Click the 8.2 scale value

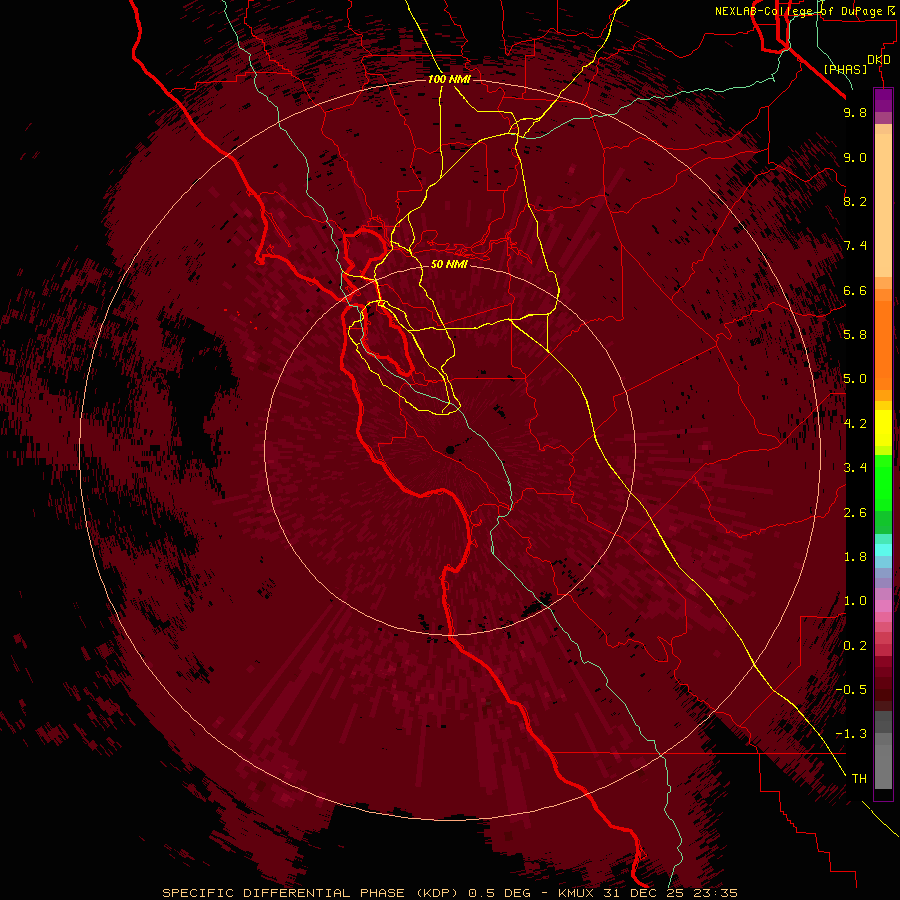(x=855, y=201)
